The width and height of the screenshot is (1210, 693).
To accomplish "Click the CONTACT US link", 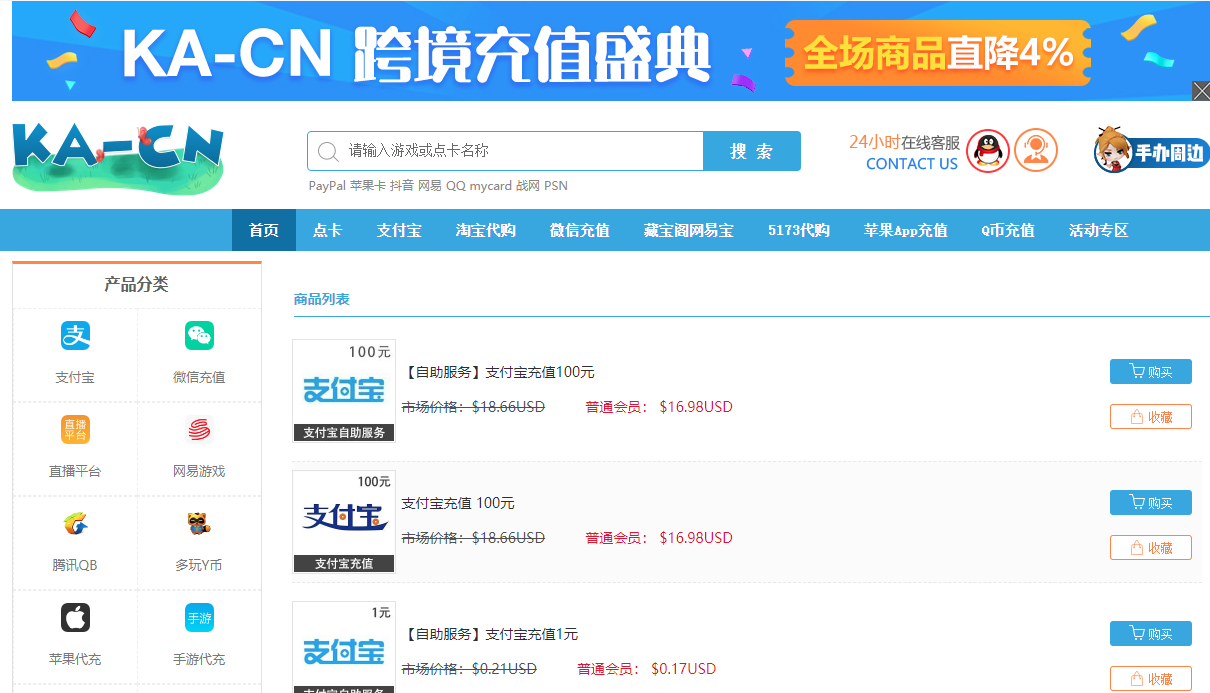I will (x=912, y=164).
